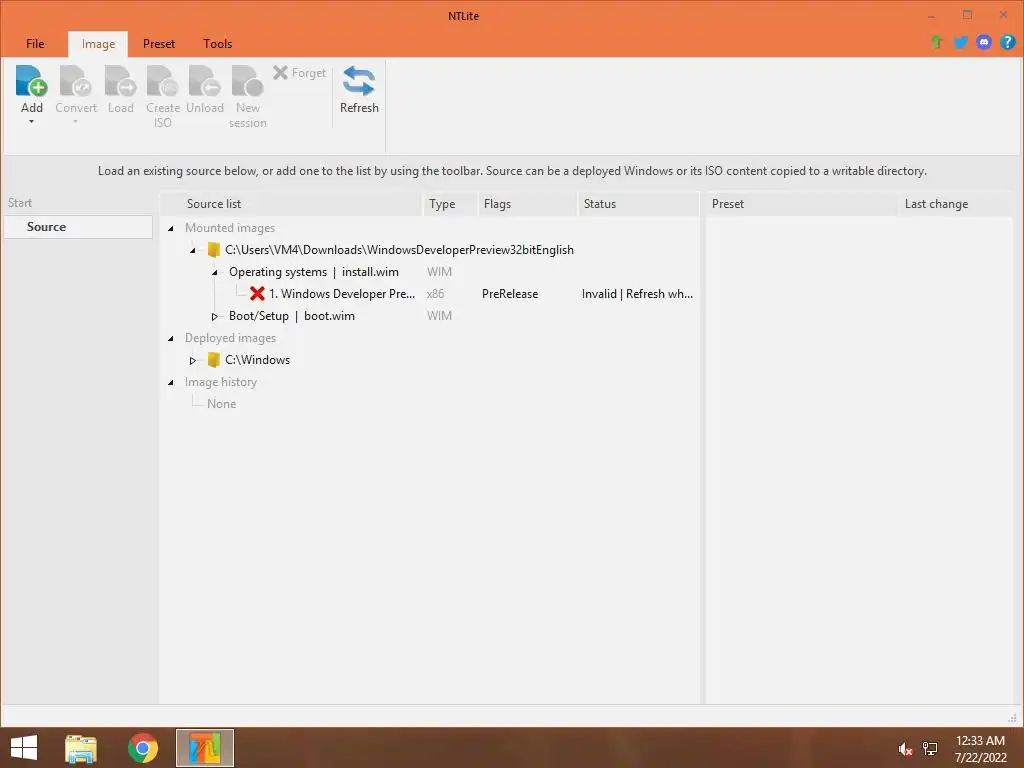The image size is (1024, 768).
Task: Click the Add image toolbar icon
Action: [31, 81]
